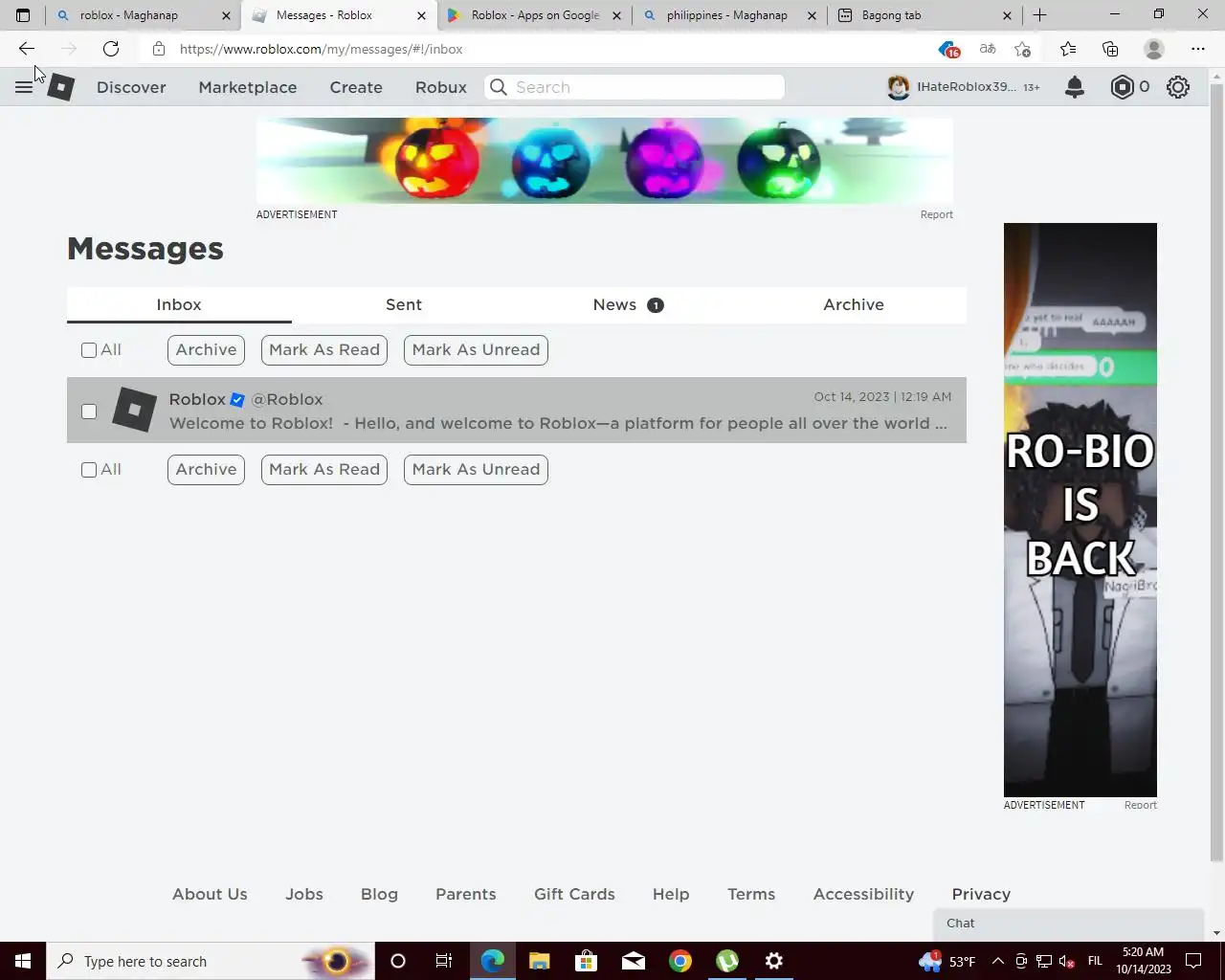Open the Chat panel
Image resolution: width=1225 pixels, height=980 pixels.
1068,924
